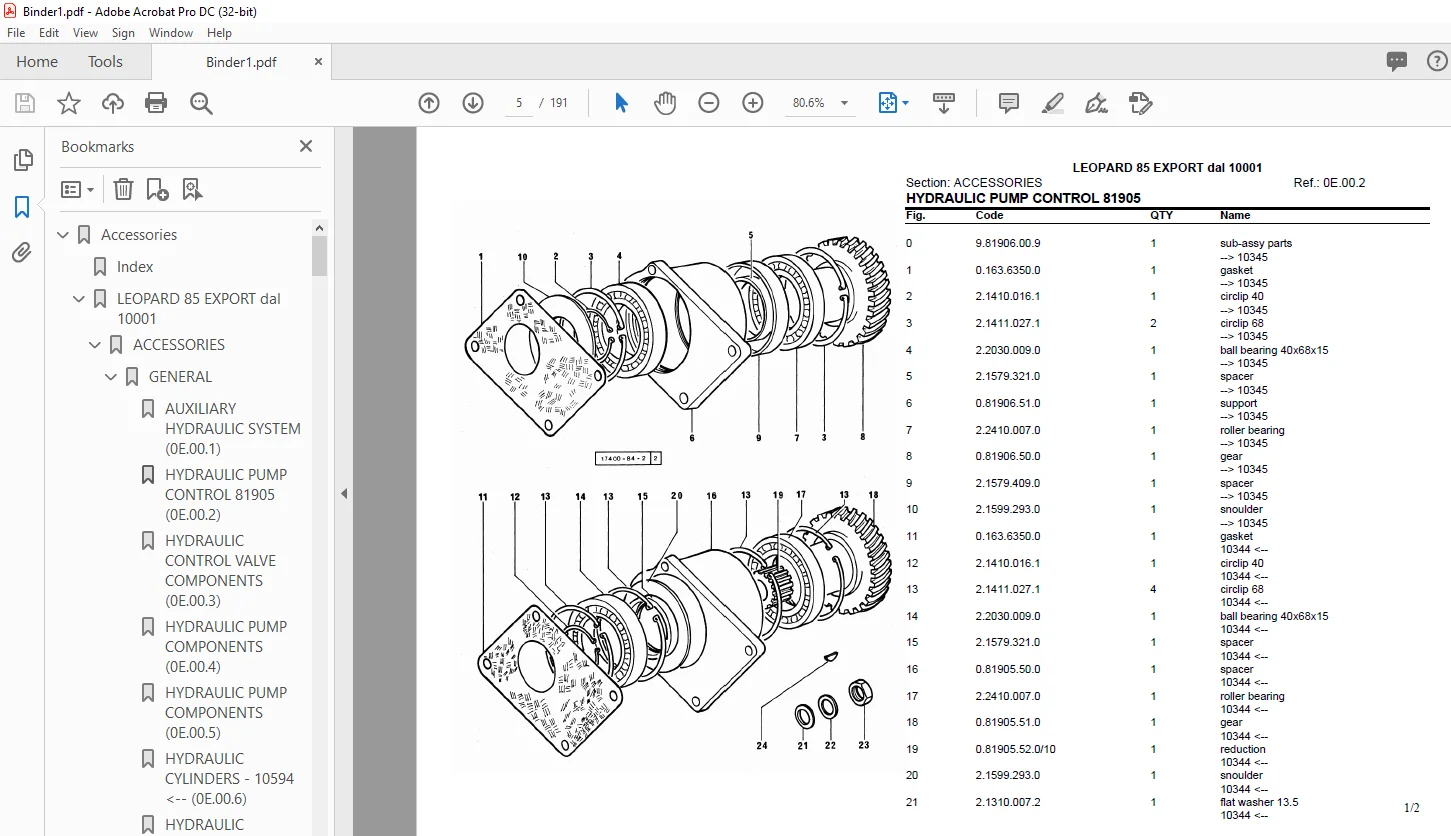Upload the file to cloud storage
This screenshot has width=1451, height=836.
(x=113, y=103)
